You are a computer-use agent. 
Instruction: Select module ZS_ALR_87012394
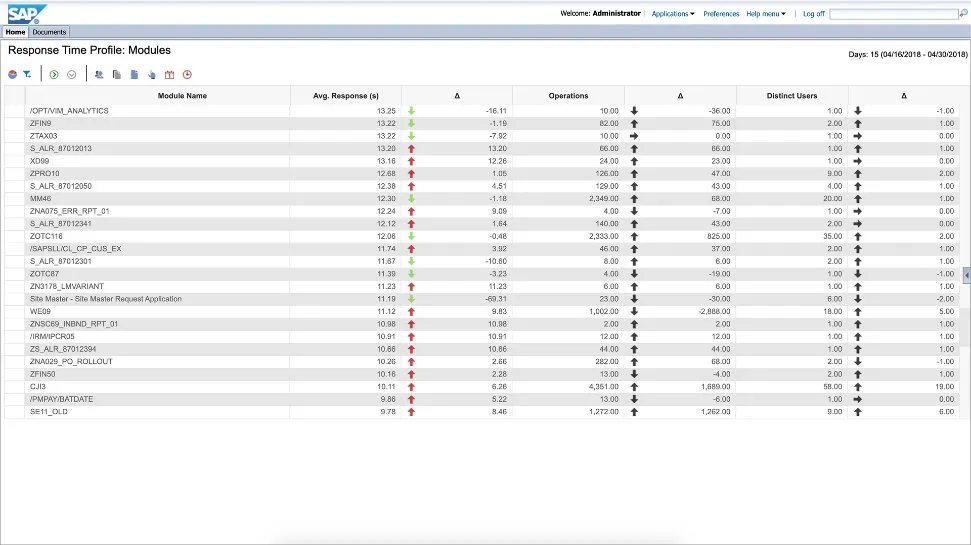[x=63, y=349]
